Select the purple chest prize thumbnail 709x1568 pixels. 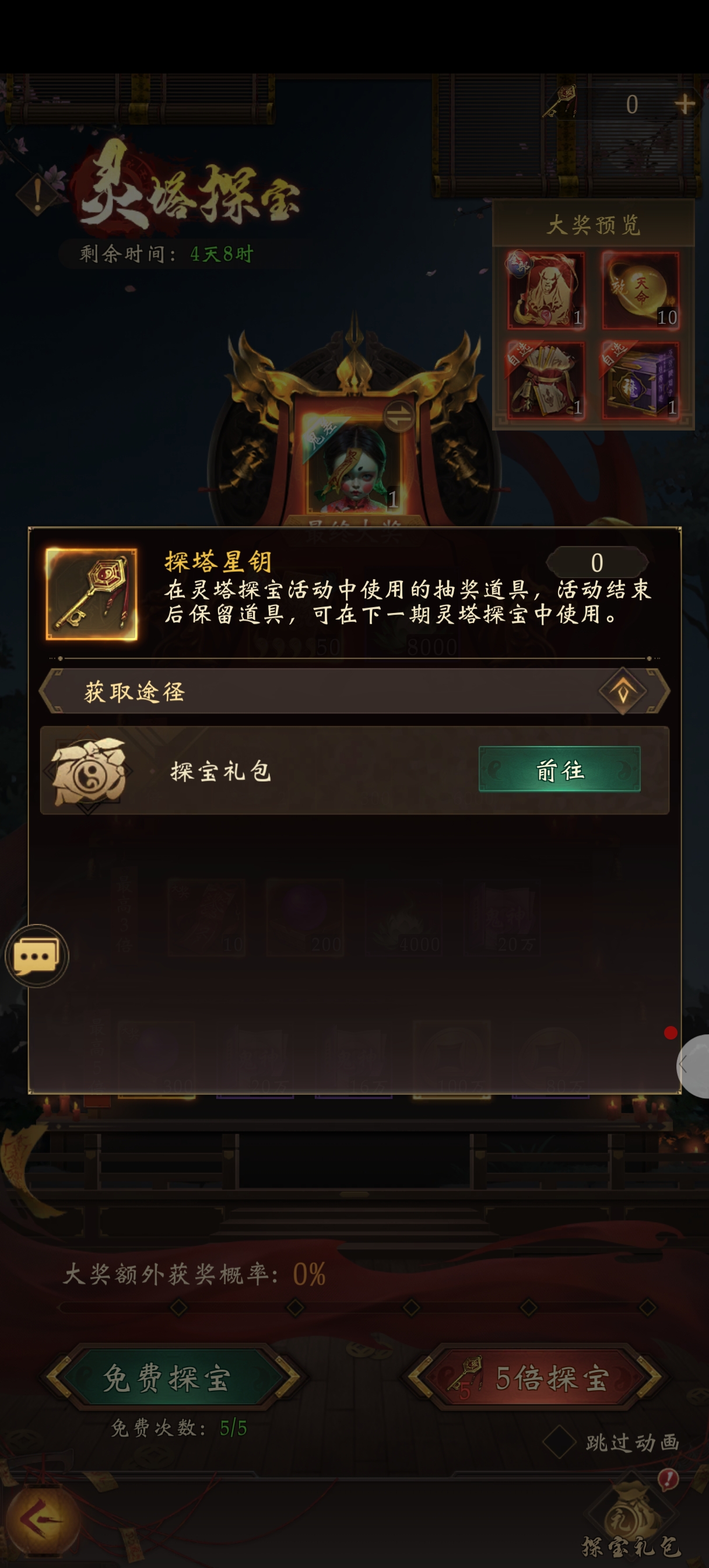[x=640, y=380]
